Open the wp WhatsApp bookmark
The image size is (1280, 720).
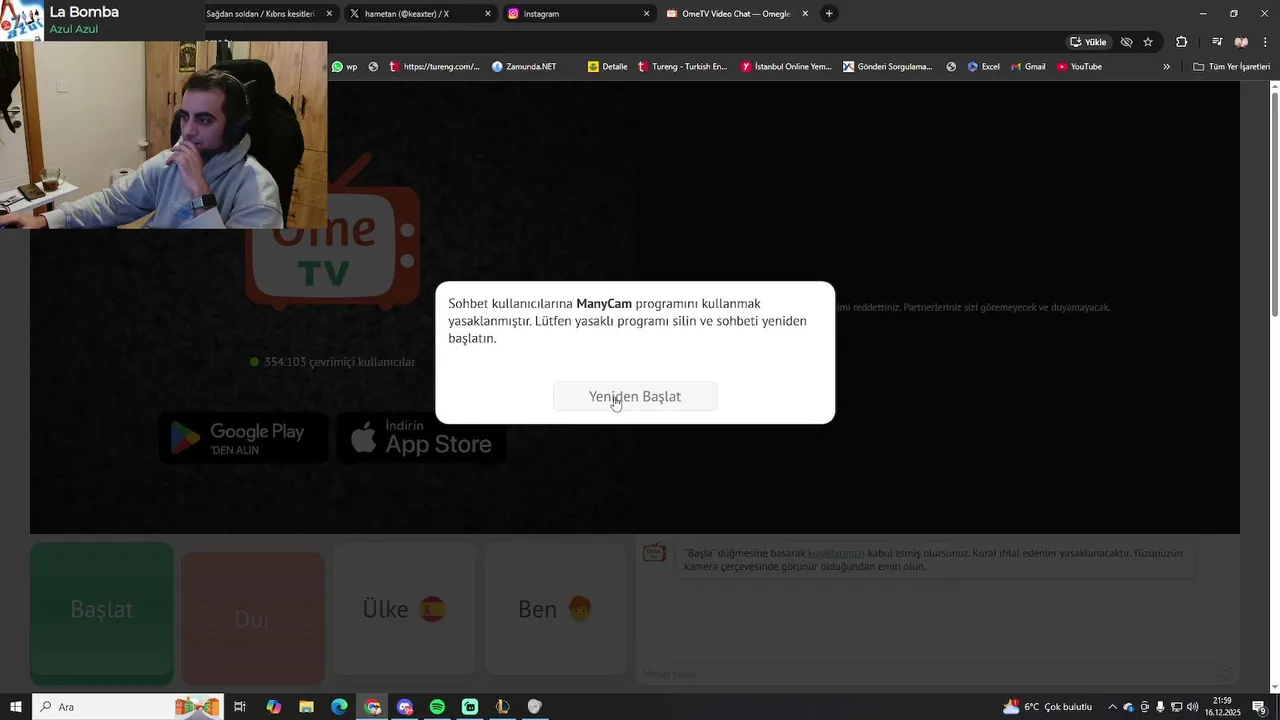point(345,67)
